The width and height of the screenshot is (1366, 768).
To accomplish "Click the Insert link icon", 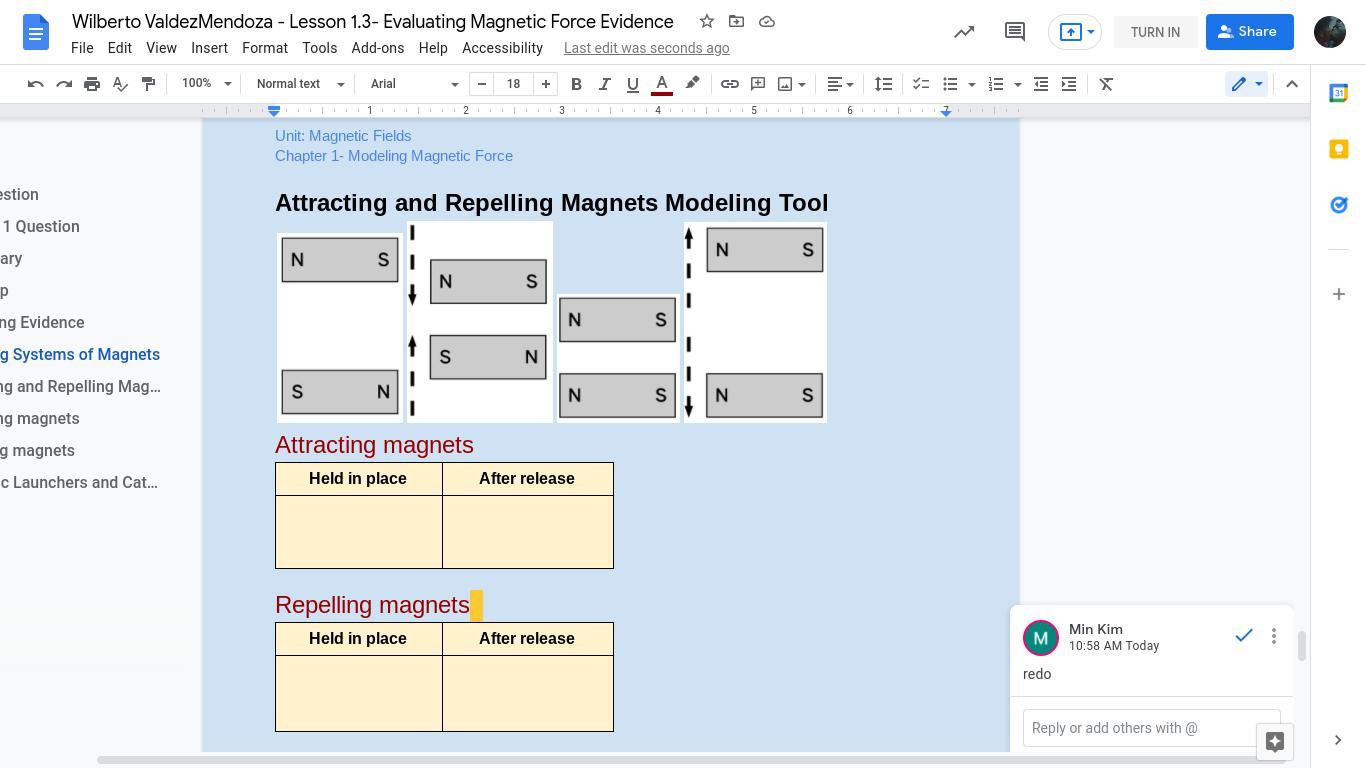I will (x=730, y=84).
